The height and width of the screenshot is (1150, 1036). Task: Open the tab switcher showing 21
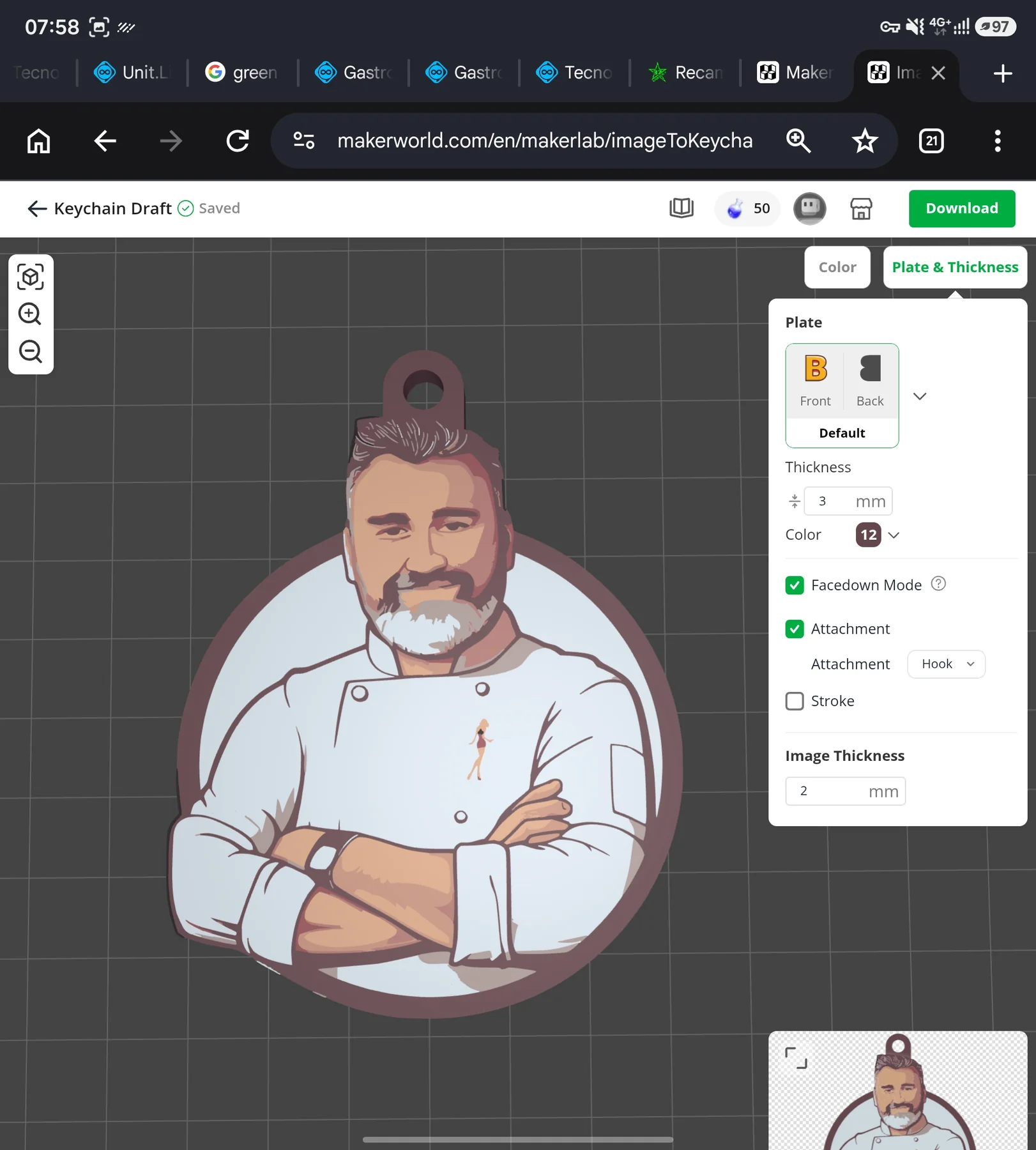[931, 141]
